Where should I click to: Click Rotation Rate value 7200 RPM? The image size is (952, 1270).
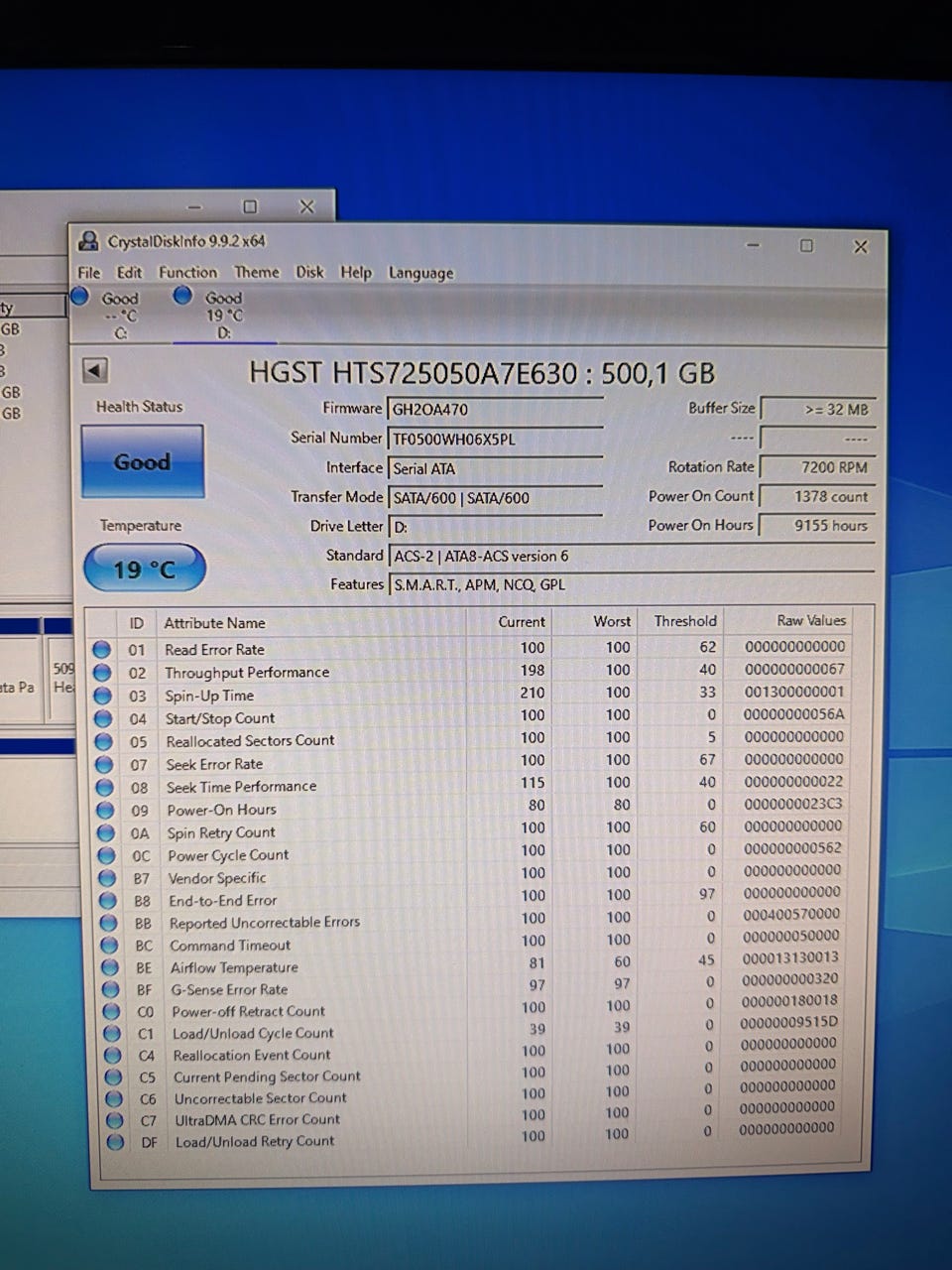[x=818, y=467]
